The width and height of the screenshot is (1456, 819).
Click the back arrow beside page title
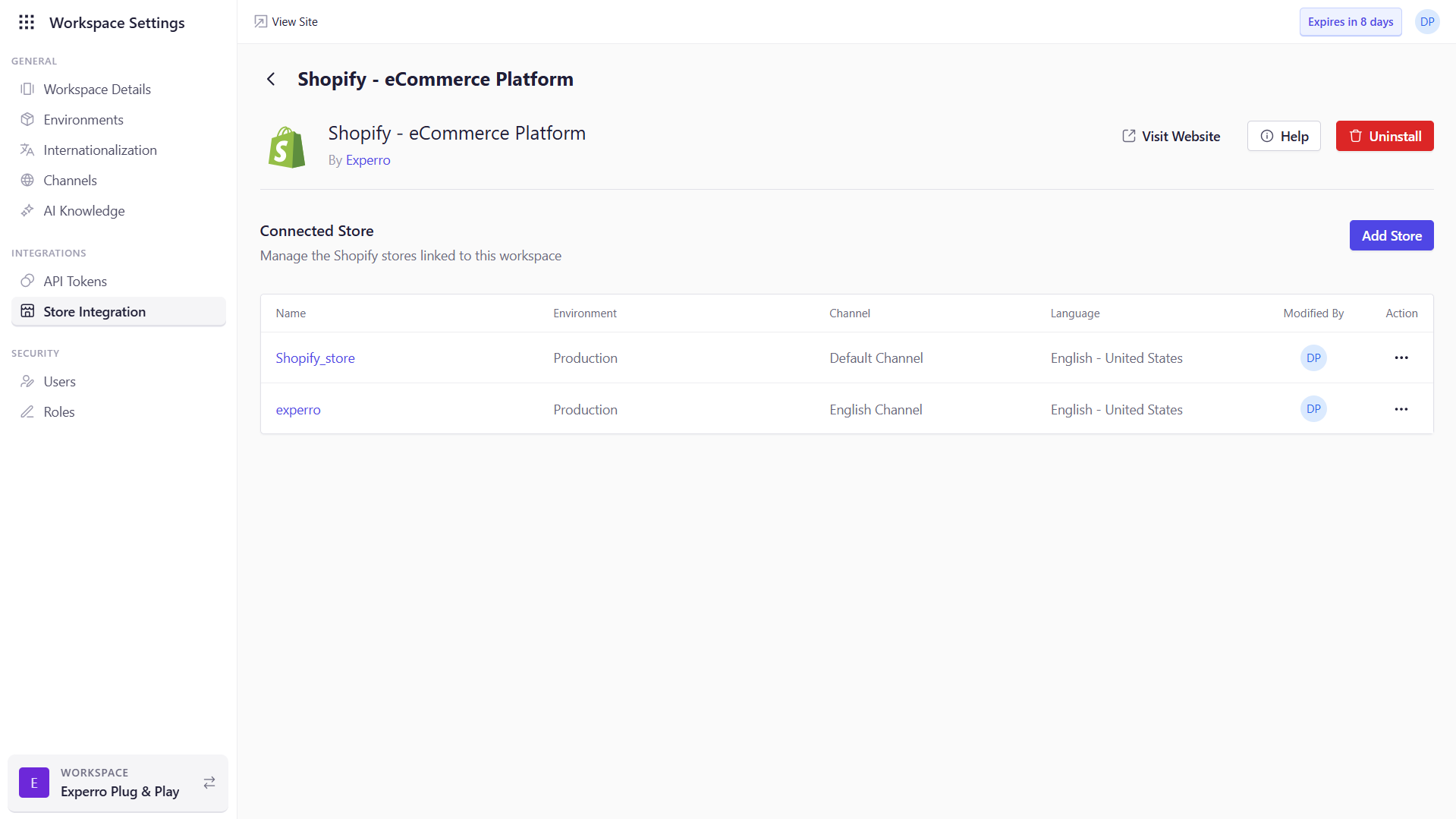271,79
